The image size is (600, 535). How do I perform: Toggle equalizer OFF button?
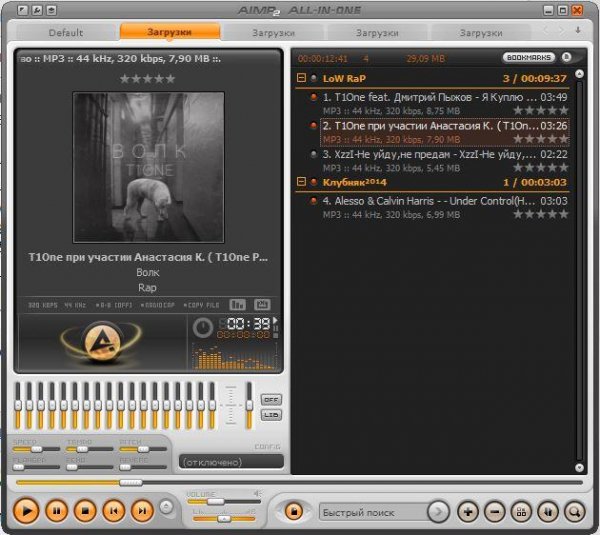tap(271, 400)
